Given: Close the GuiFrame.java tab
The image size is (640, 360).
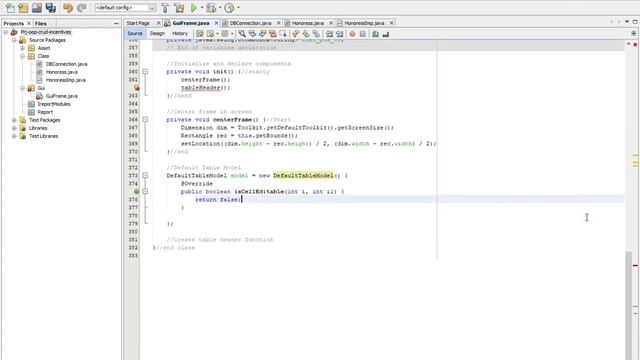Looking at the screenshot, I should (216, 23).
